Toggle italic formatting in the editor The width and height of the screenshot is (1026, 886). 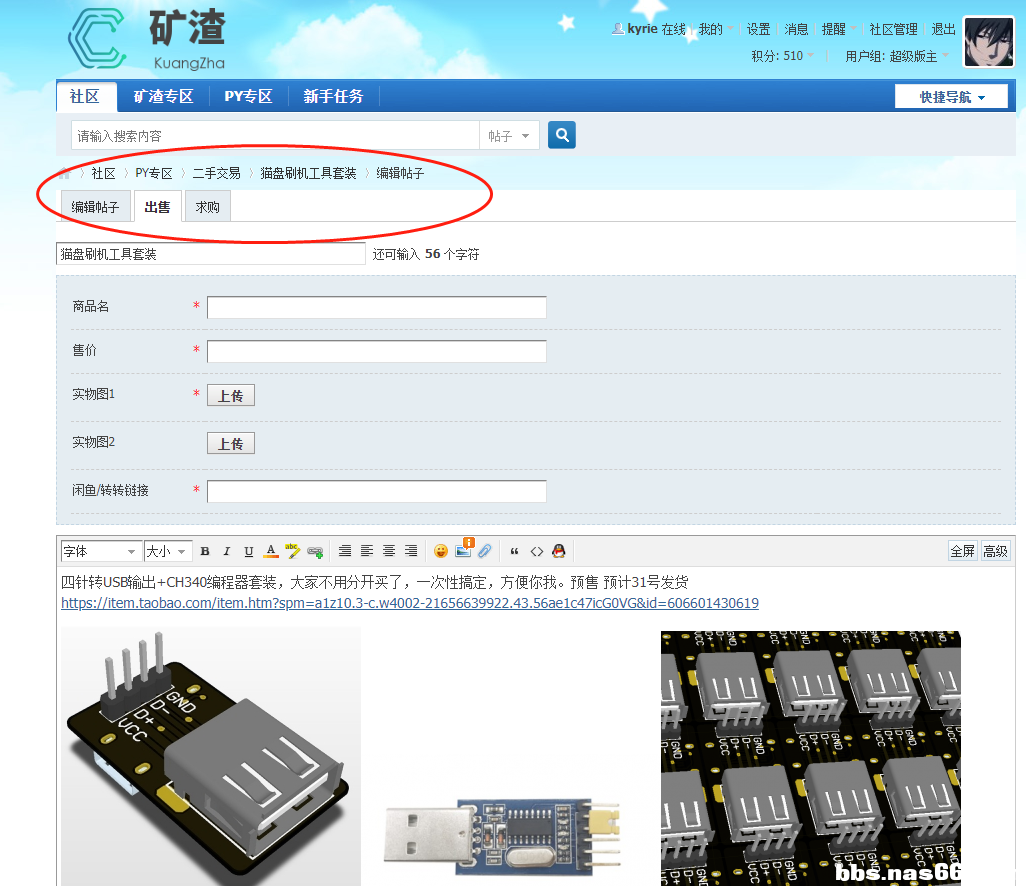227,551
